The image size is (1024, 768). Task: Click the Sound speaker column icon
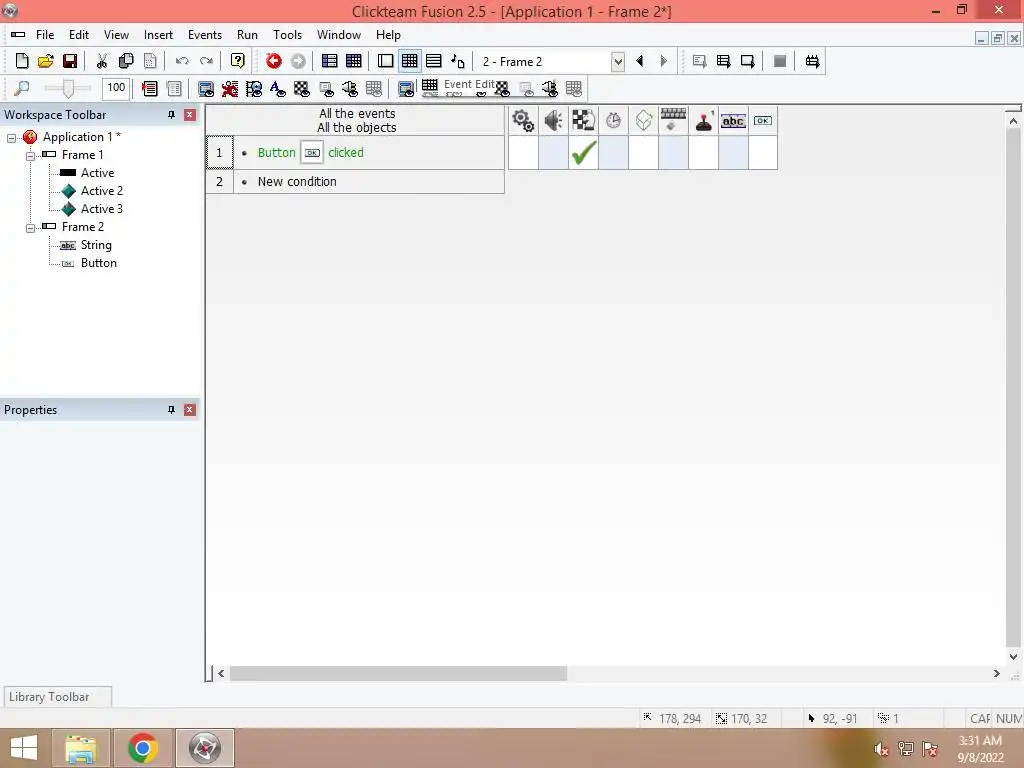pos(553,121)
